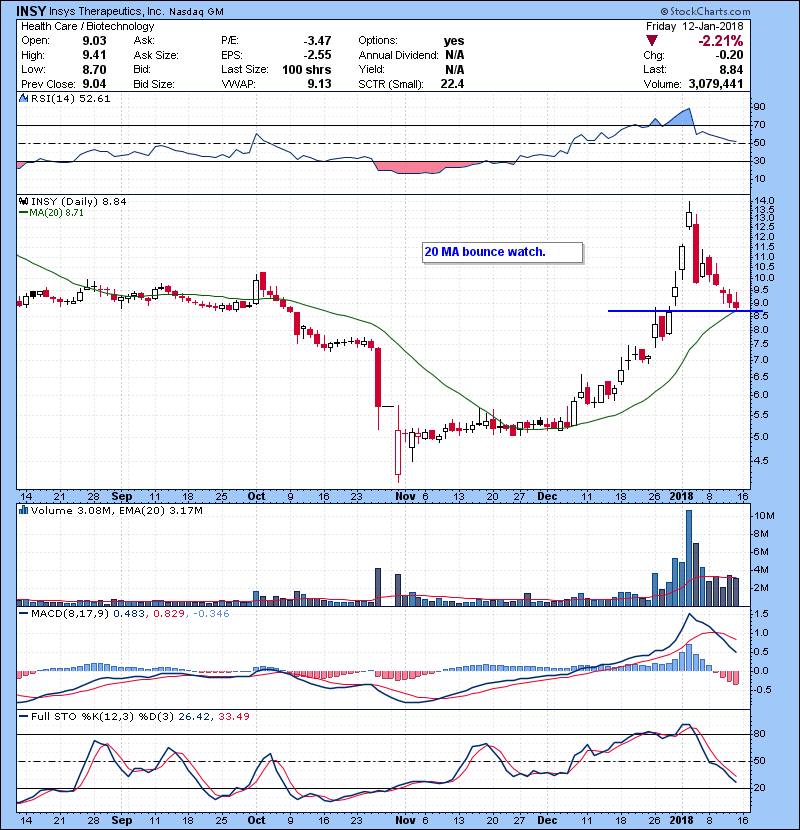Click the 'Oct' label on price chart axis
This screenshot has width=800, height=830.
point(256,496)
